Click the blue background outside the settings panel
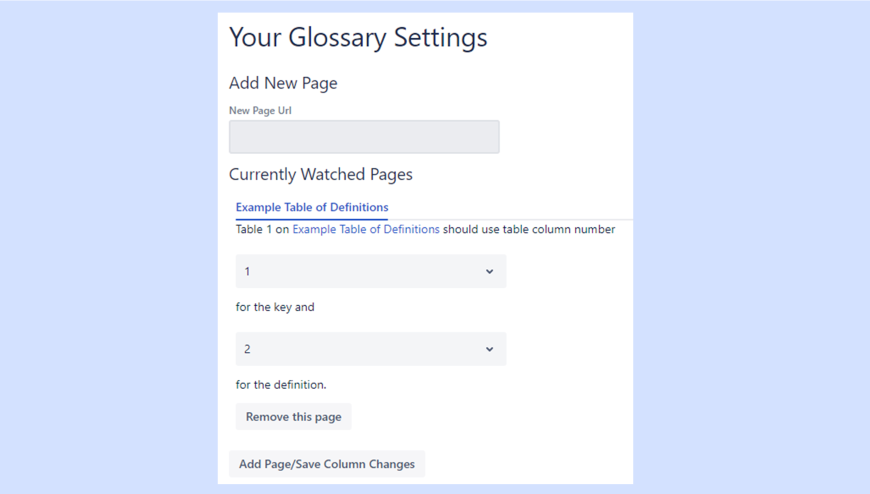870x494 pixels. (x=750, y=250)
